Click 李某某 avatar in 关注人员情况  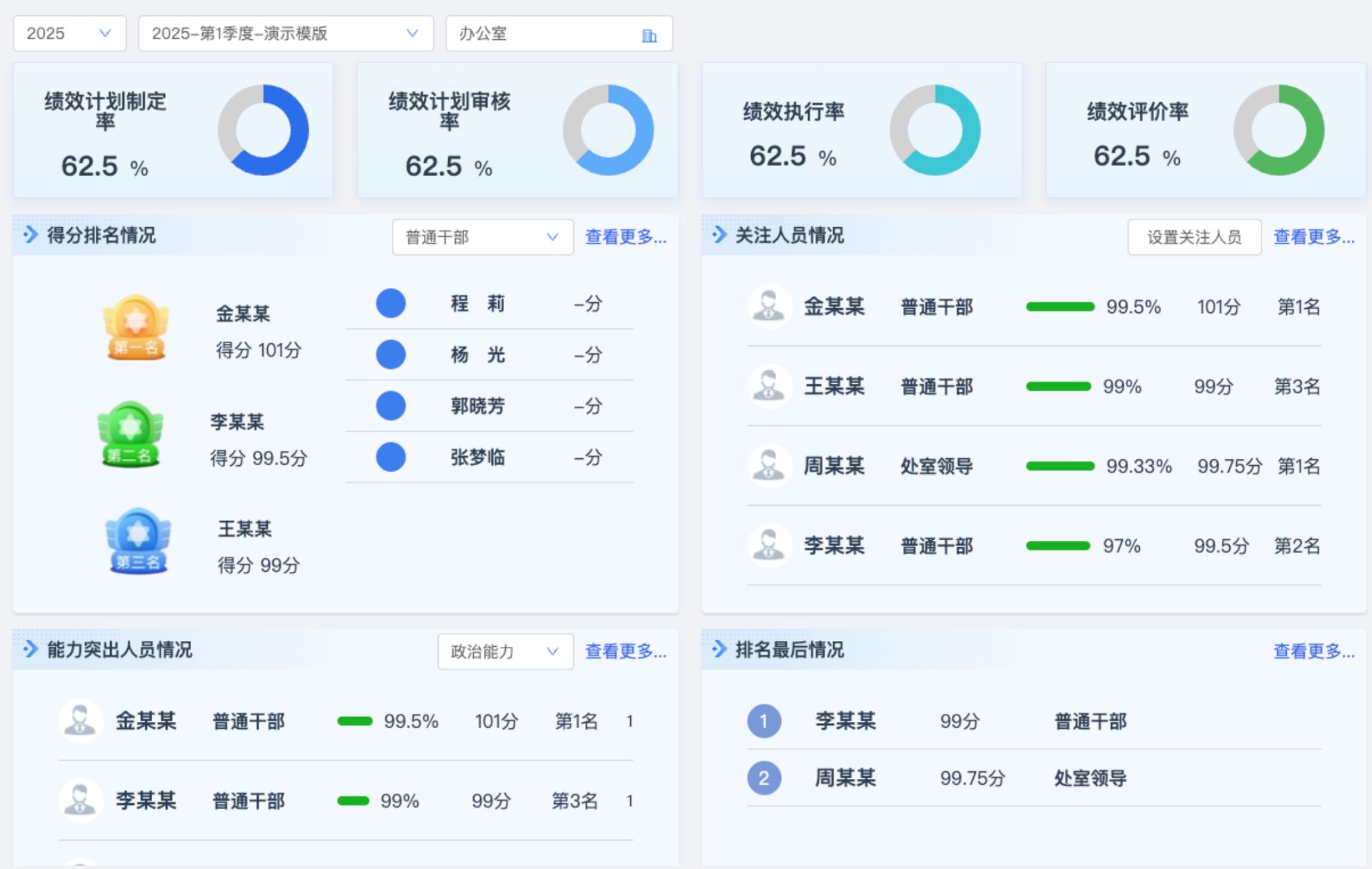click(x=770, y=545)
